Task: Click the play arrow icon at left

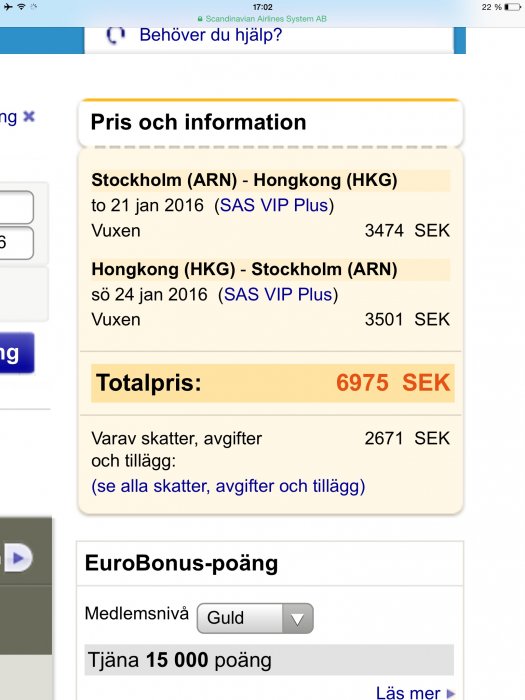Action: pyautogui.click(x=17, y=558)
